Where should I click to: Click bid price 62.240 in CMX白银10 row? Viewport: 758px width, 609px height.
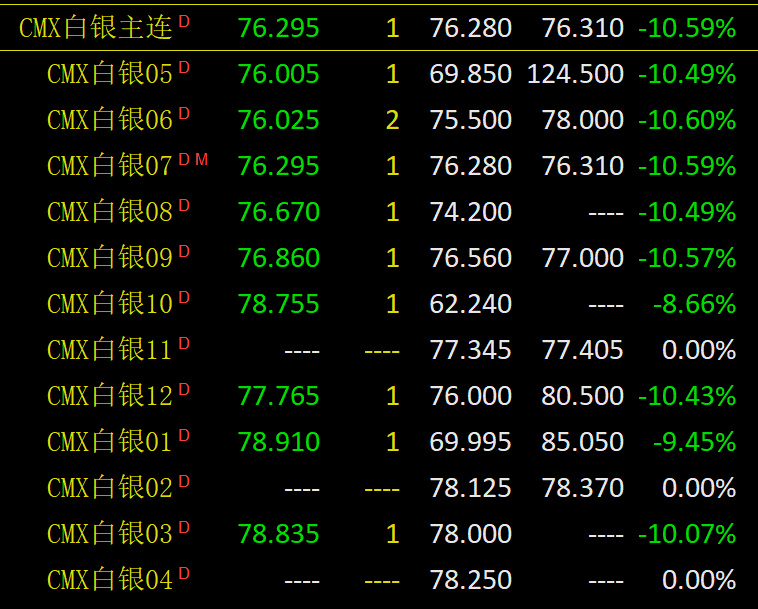click(470, 304)
